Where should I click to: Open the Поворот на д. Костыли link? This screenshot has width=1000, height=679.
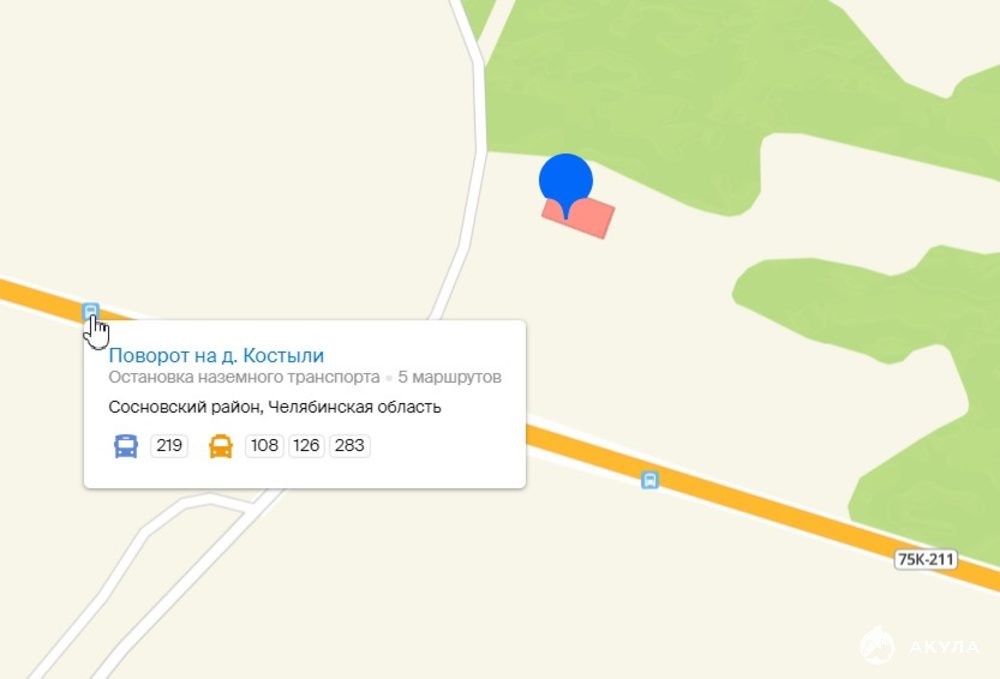[x=216, y=355]
